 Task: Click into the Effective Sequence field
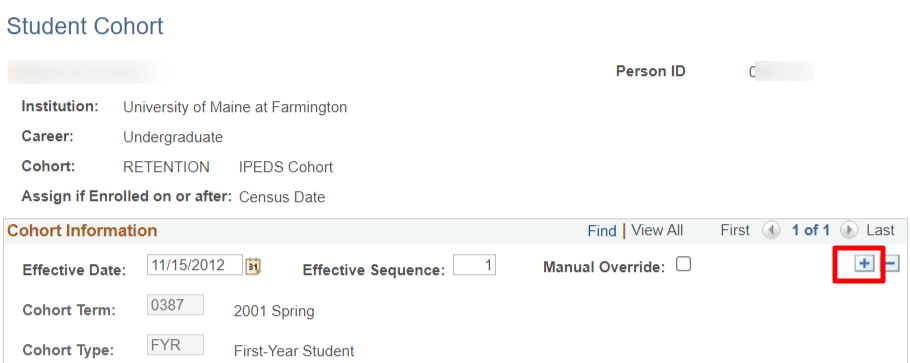(x=474, y=265)
